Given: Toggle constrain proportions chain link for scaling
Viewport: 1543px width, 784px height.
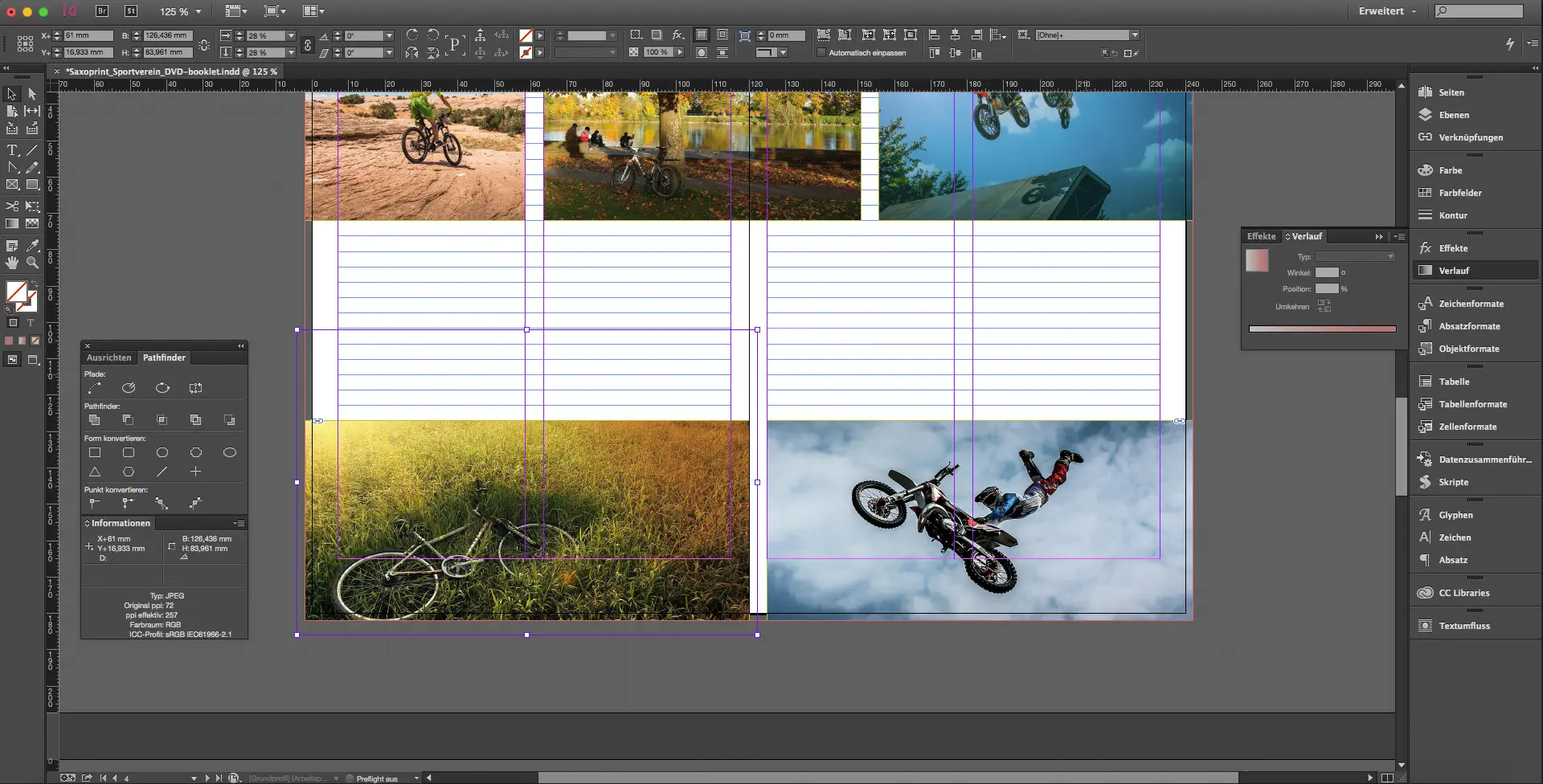Looking at the screenshot, I should point(307,45).
